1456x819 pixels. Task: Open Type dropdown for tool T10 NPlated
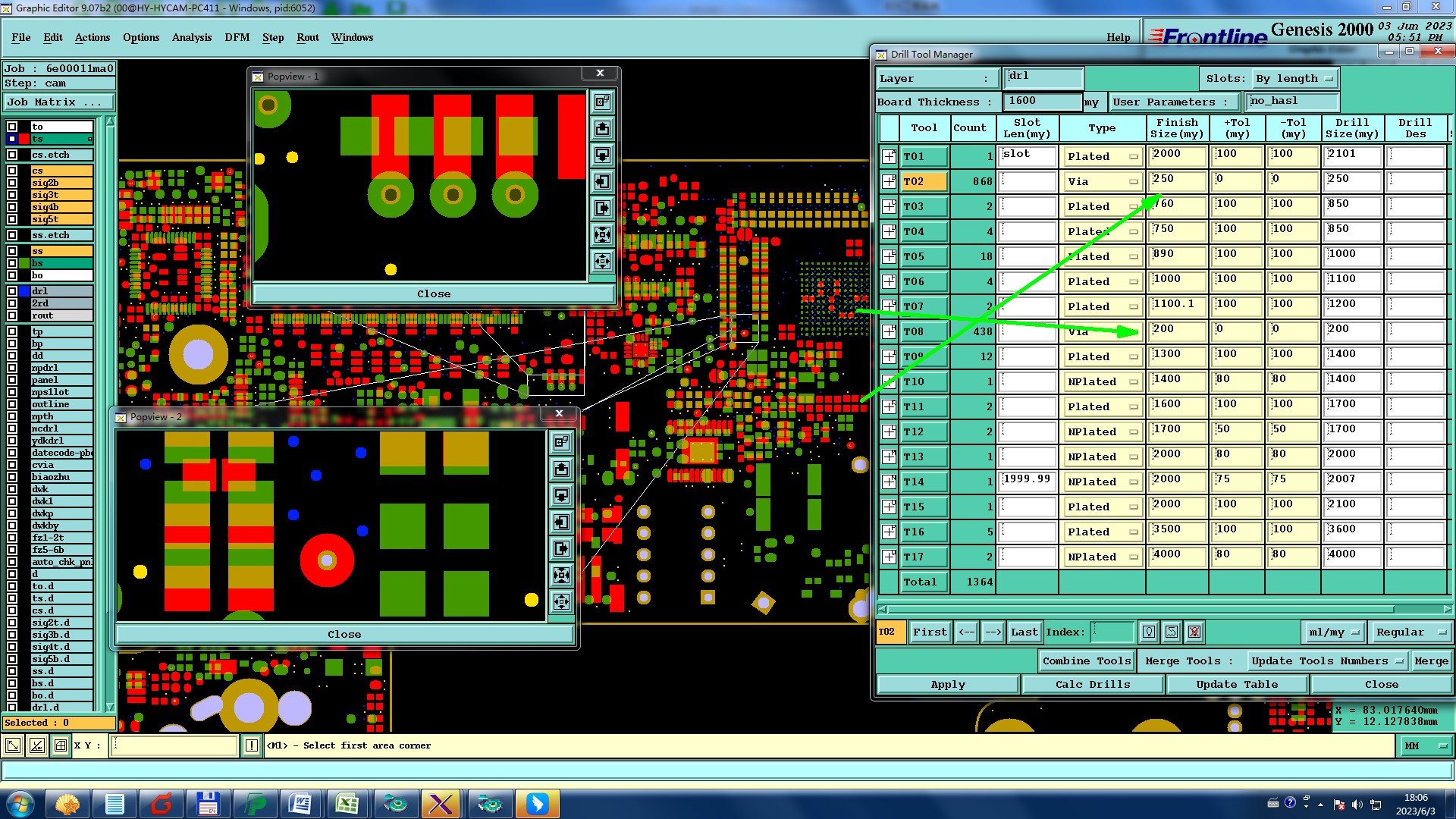click(x=1102, y=382)
